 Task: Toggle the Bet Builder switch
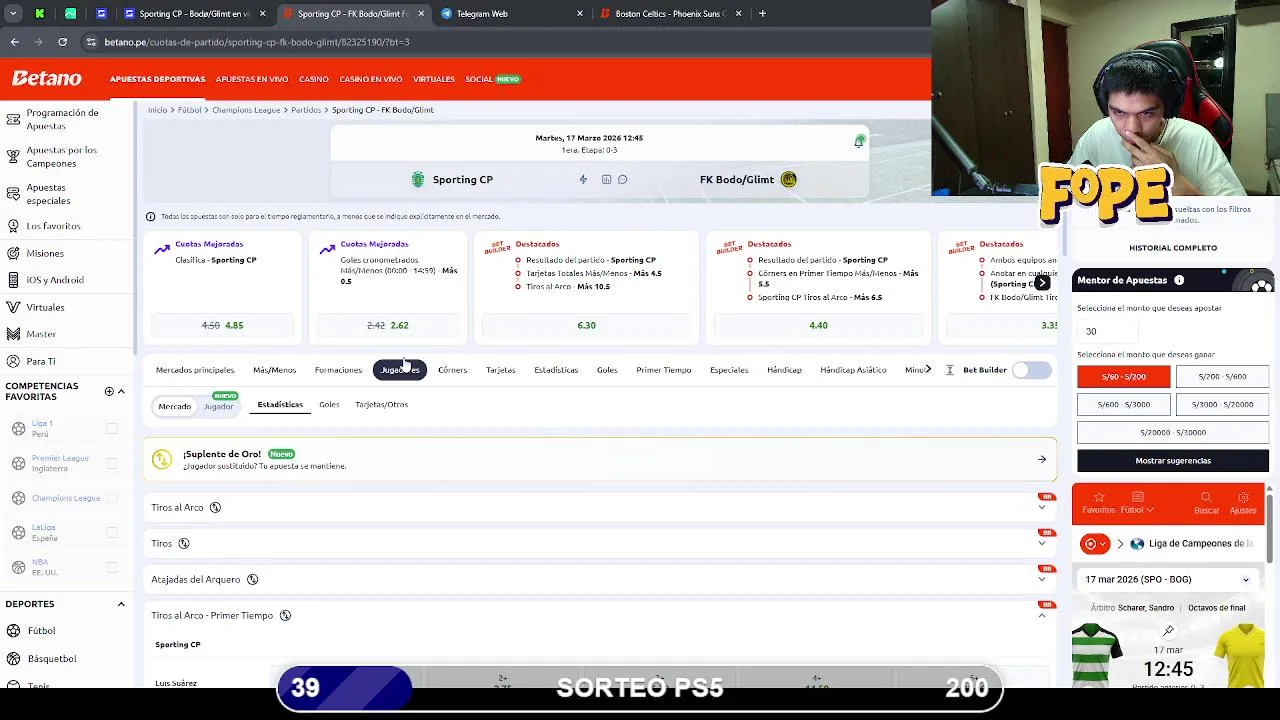pyautogui.click(x=1031, y=370)
